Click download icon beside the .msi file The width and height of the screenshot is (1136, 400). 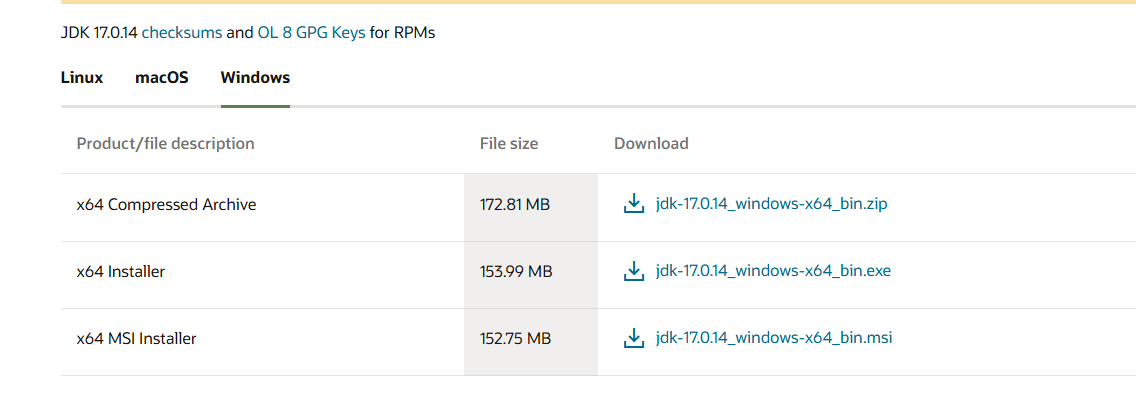(x=634, y=338)
